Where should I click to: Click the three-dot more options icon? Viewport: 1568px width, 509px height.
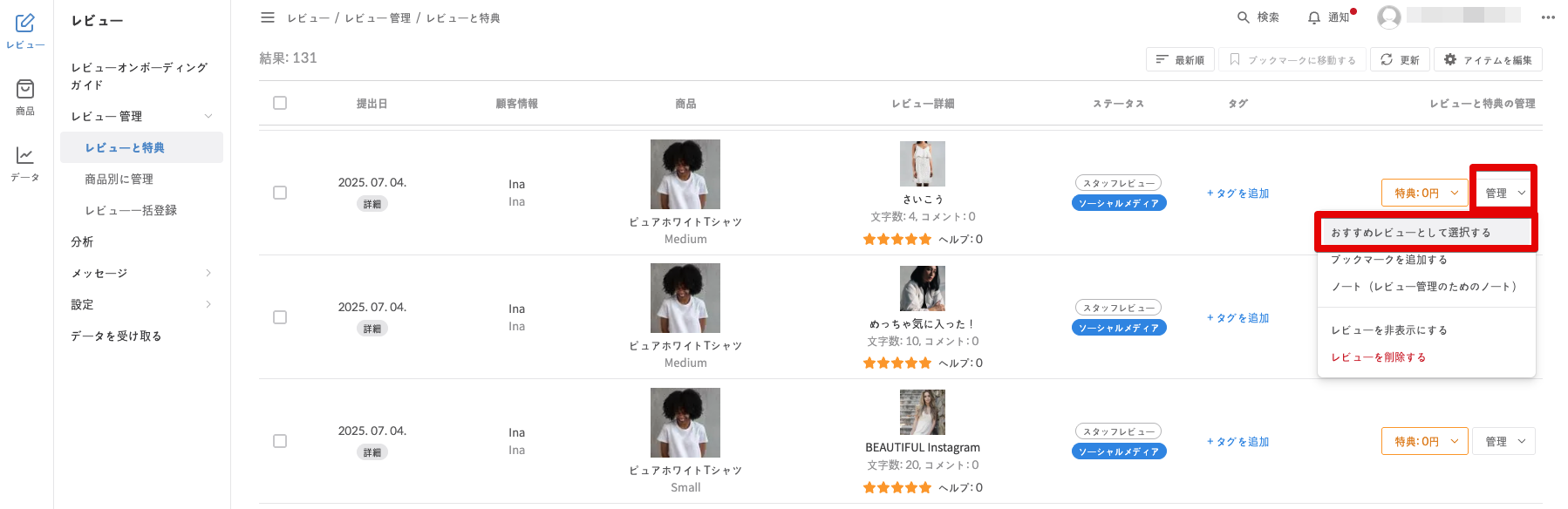click(x=1548, y=17)
